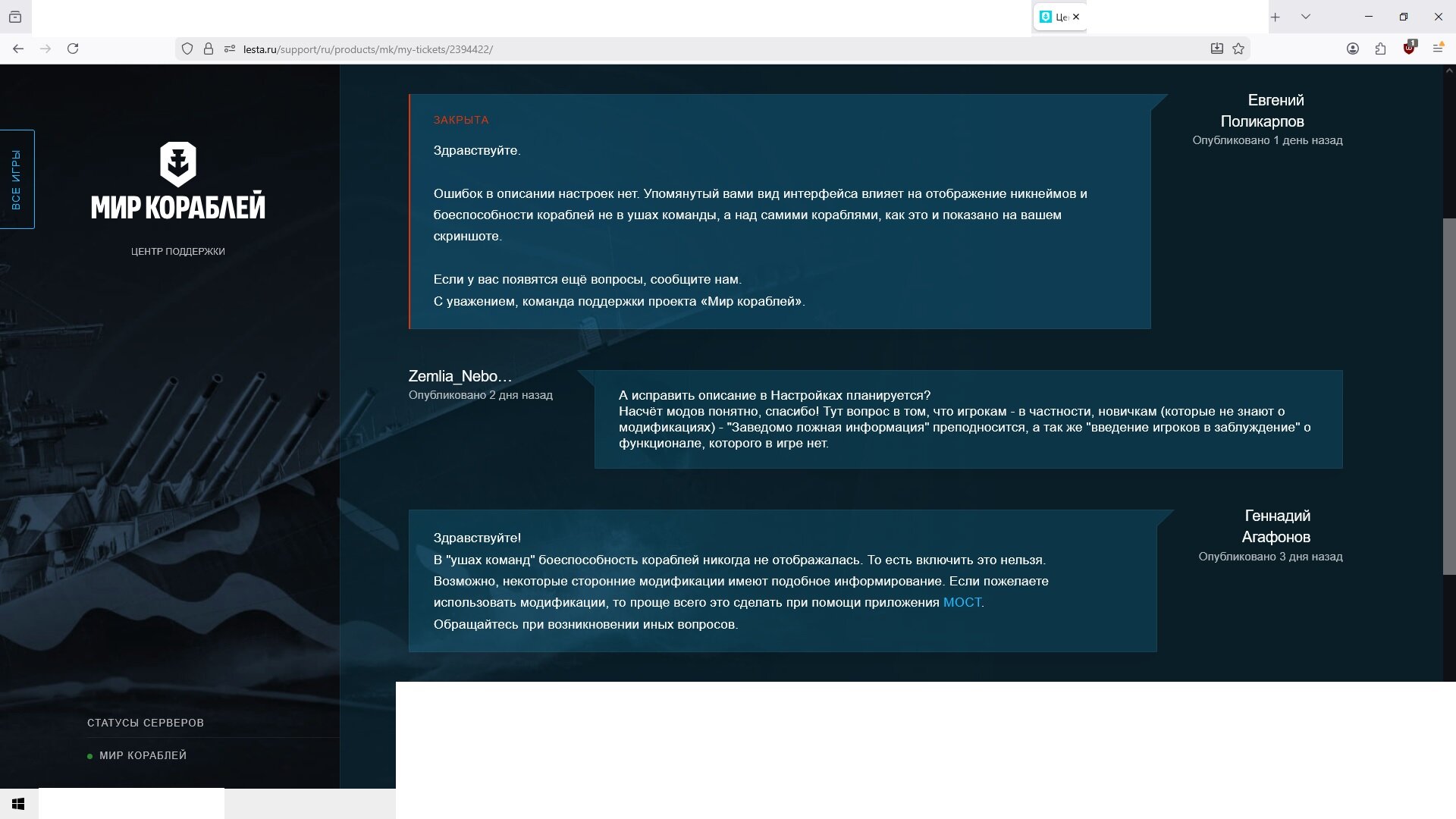Follow the МОСТ application link
The height and width of the screenshot is (819, 1456).
pyautogui.click(x=962, y=602)
